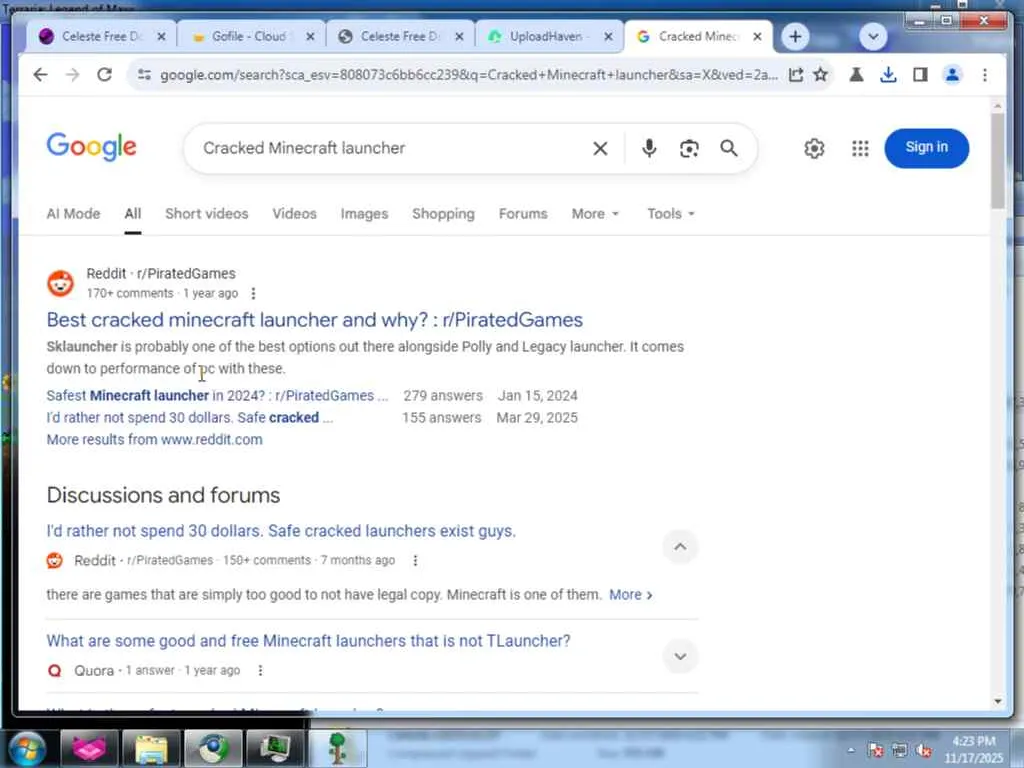The width and height of the screenshot is (1024, 768).
Task: Click the More link after the discussion snippet
Action: coord(630,595)
